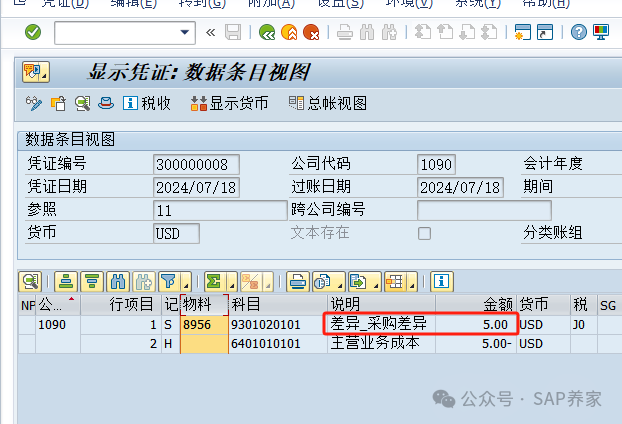
Task: Toggle display/change mode pencil-glasses icon
Action: [x=34, y=104]
